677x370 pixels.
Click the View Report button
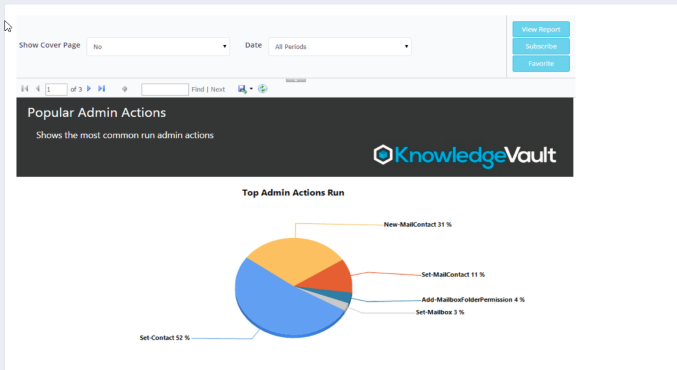(x=541, y=29)
